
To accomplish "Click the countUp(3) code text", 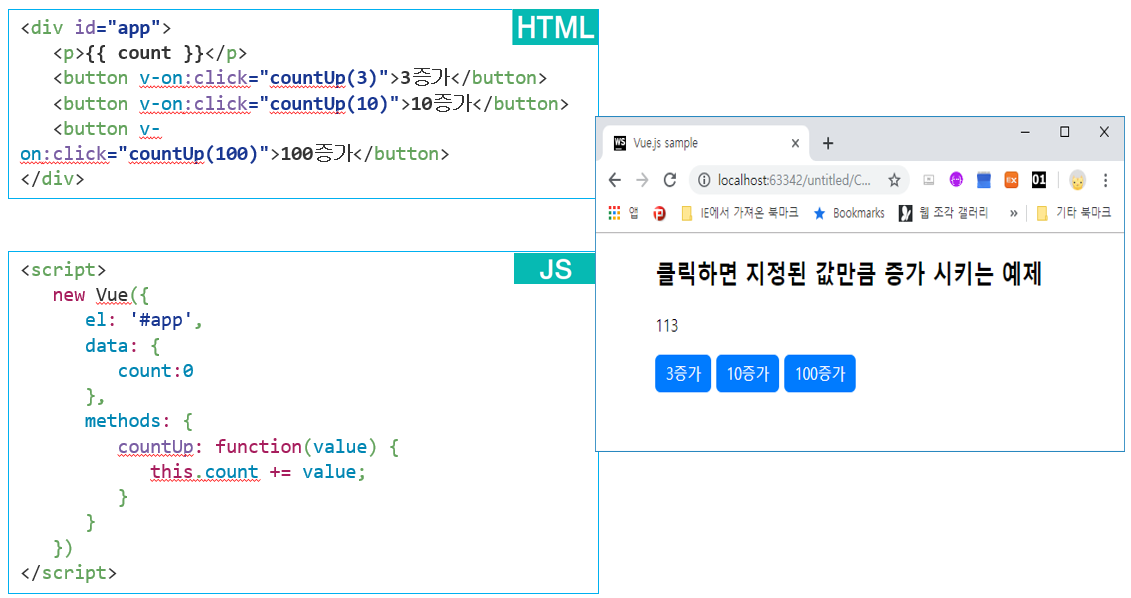I will click(x=324, y=78).
